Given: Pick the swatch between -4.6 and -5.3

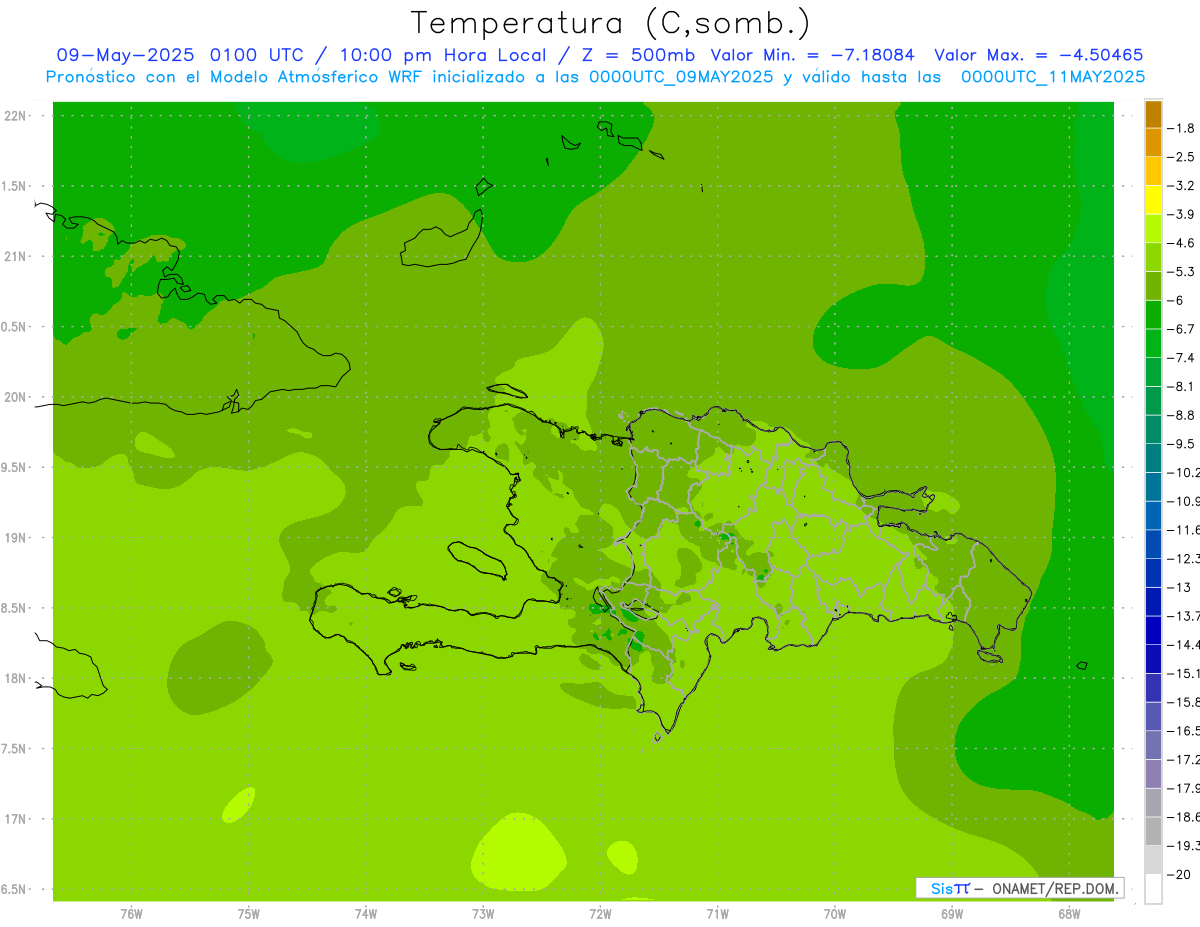Looking at the screenshot, I should click(x=1153, y=257).
